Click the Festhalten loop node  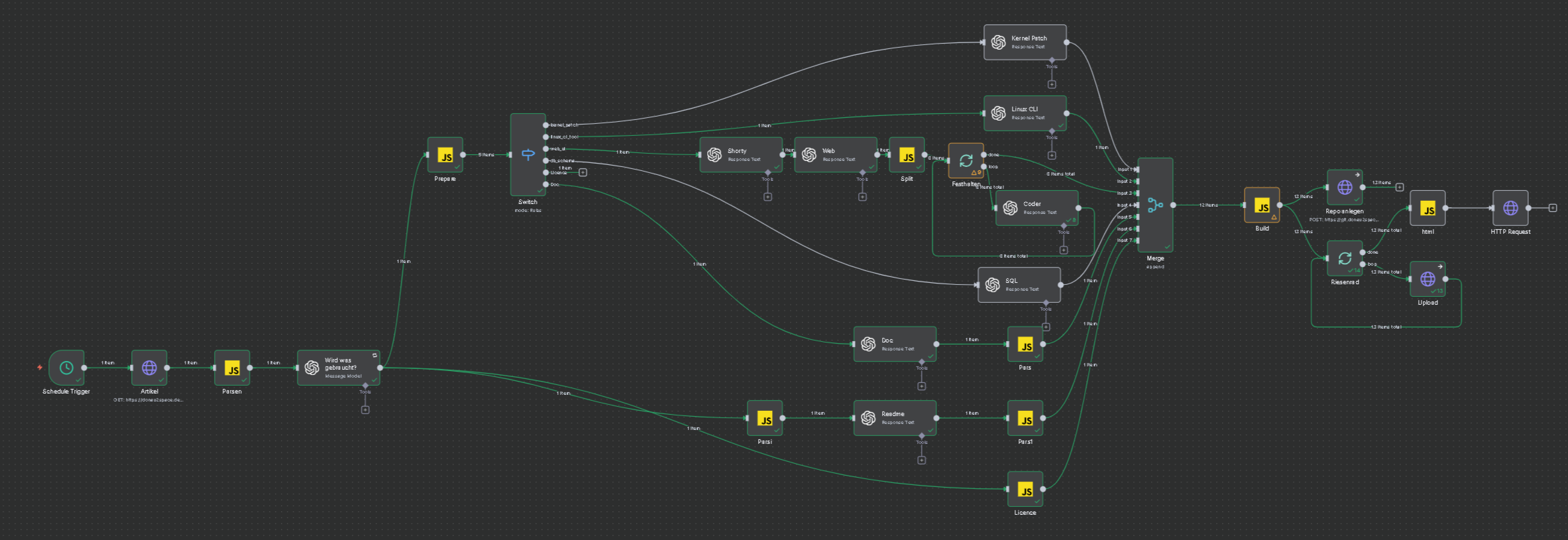[x=966, y=160]
